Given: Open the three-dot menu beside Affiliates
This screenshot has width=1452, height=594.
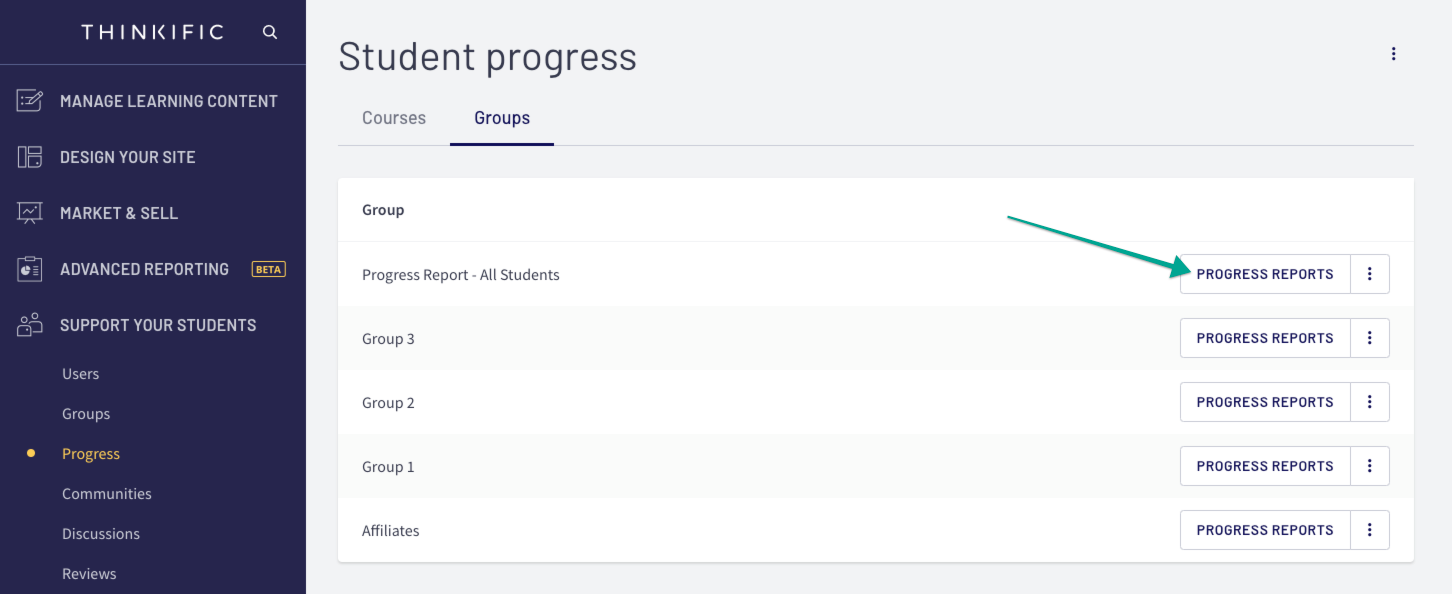Looking at the screenshot, I should [1370, 530].
